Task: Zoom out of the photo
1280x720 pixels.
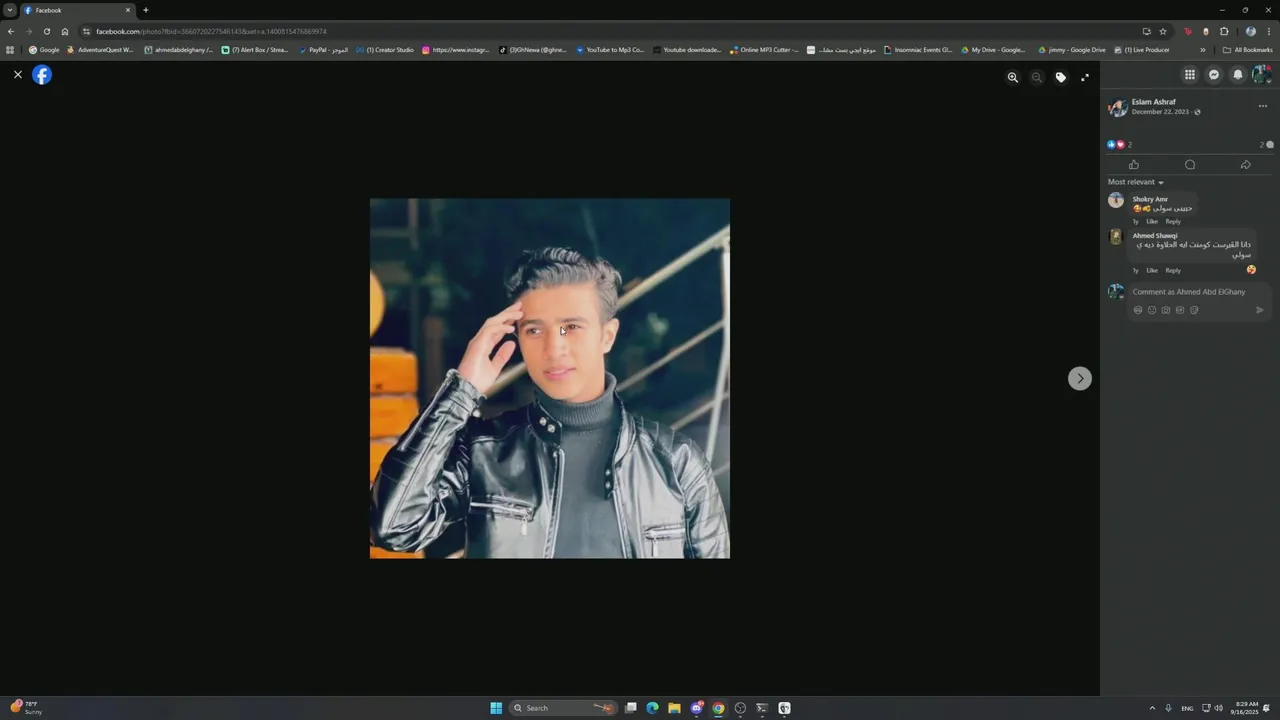Action: 1037,77
